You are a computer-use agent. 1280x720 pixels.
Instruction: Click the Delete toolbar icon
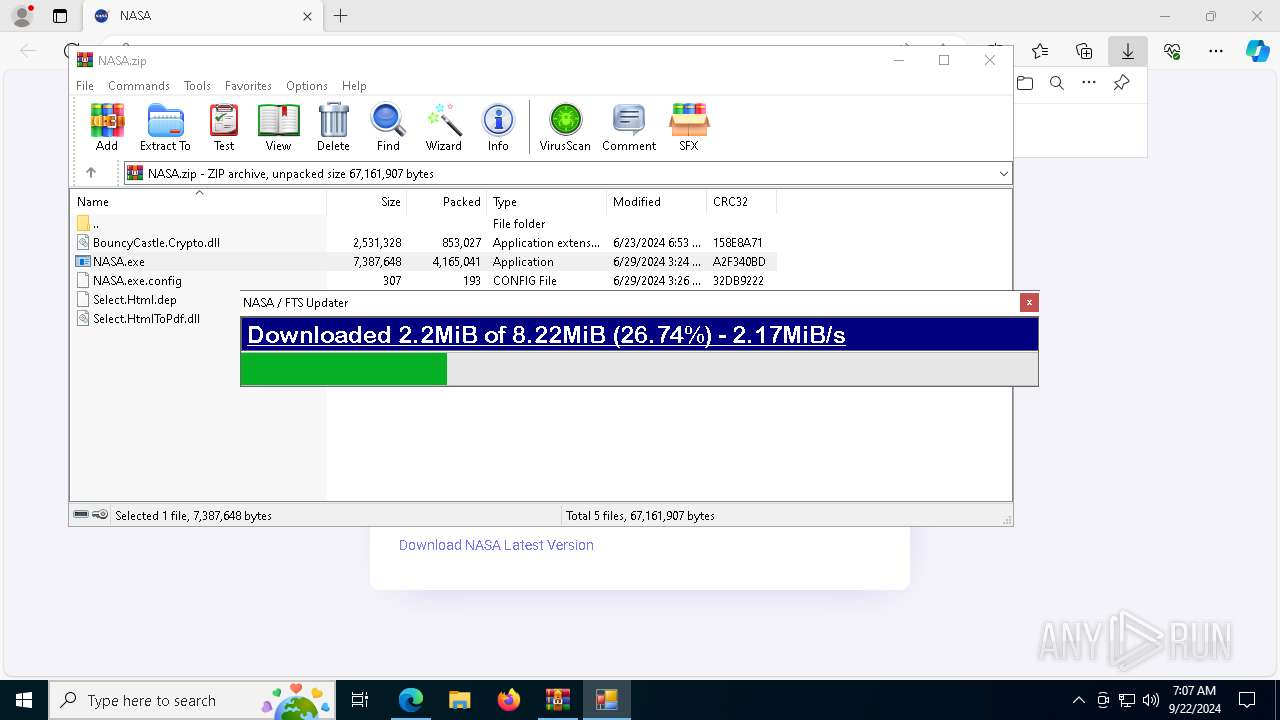coord(333,127)
